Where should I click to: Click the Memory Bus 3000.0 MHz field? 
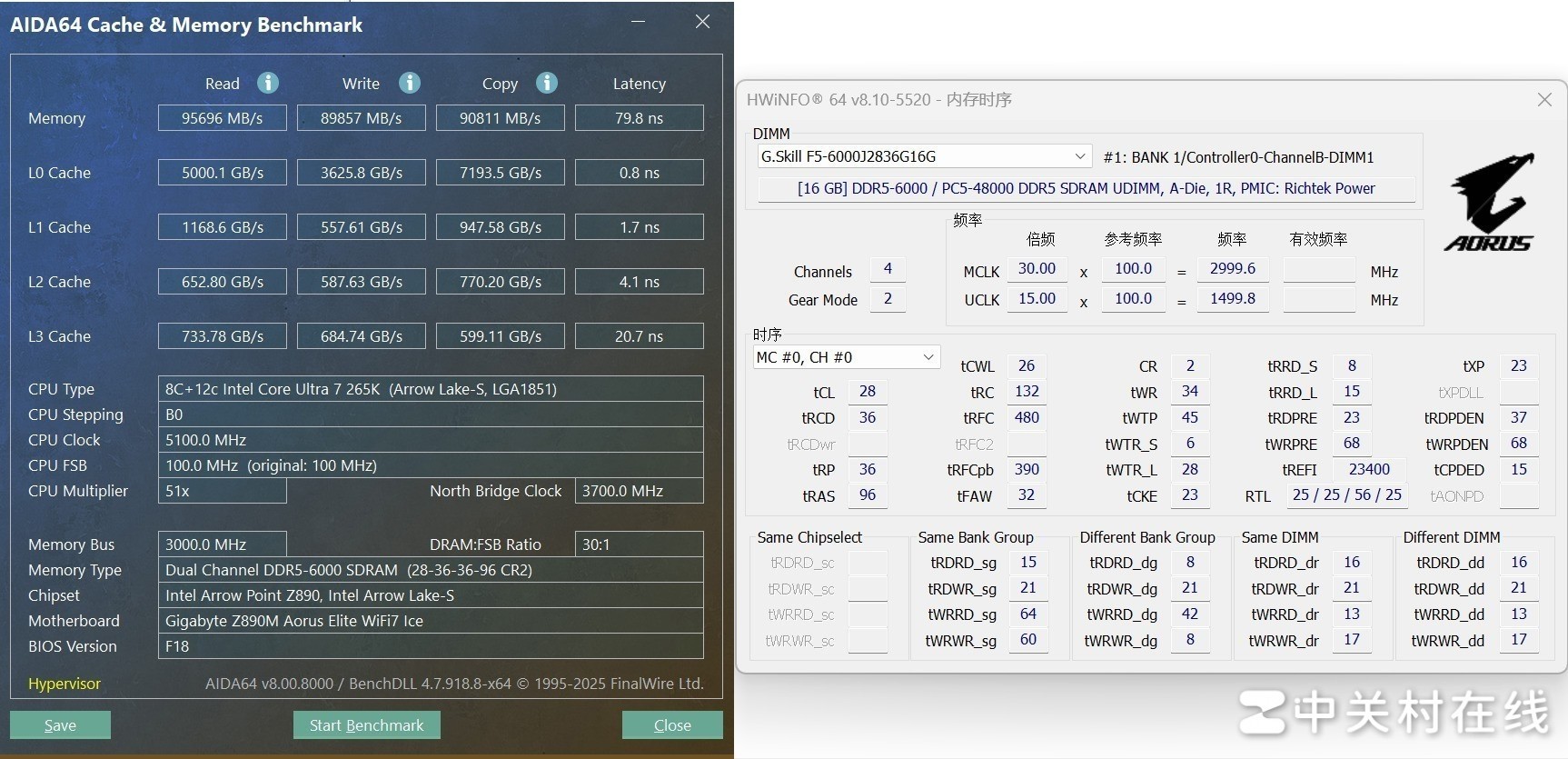pos(223,544)
